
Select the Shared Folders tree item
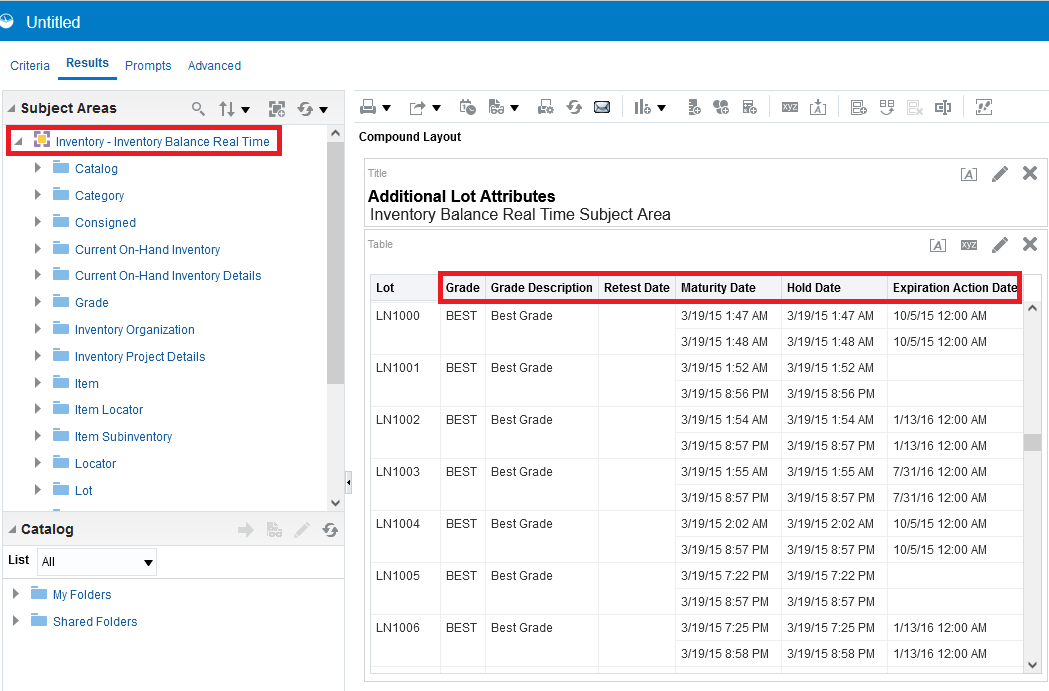95,621
